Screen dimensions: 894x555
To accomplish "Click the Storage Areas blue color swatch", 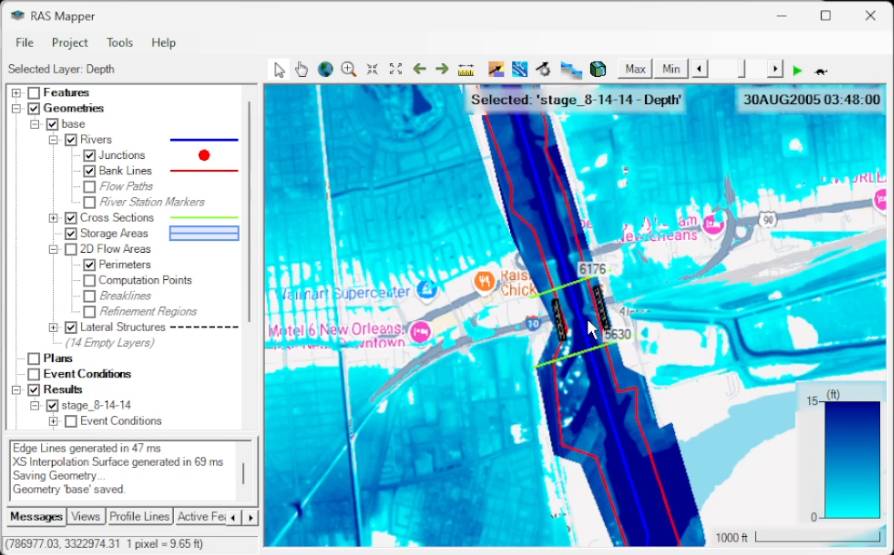I will click(204, 233).
